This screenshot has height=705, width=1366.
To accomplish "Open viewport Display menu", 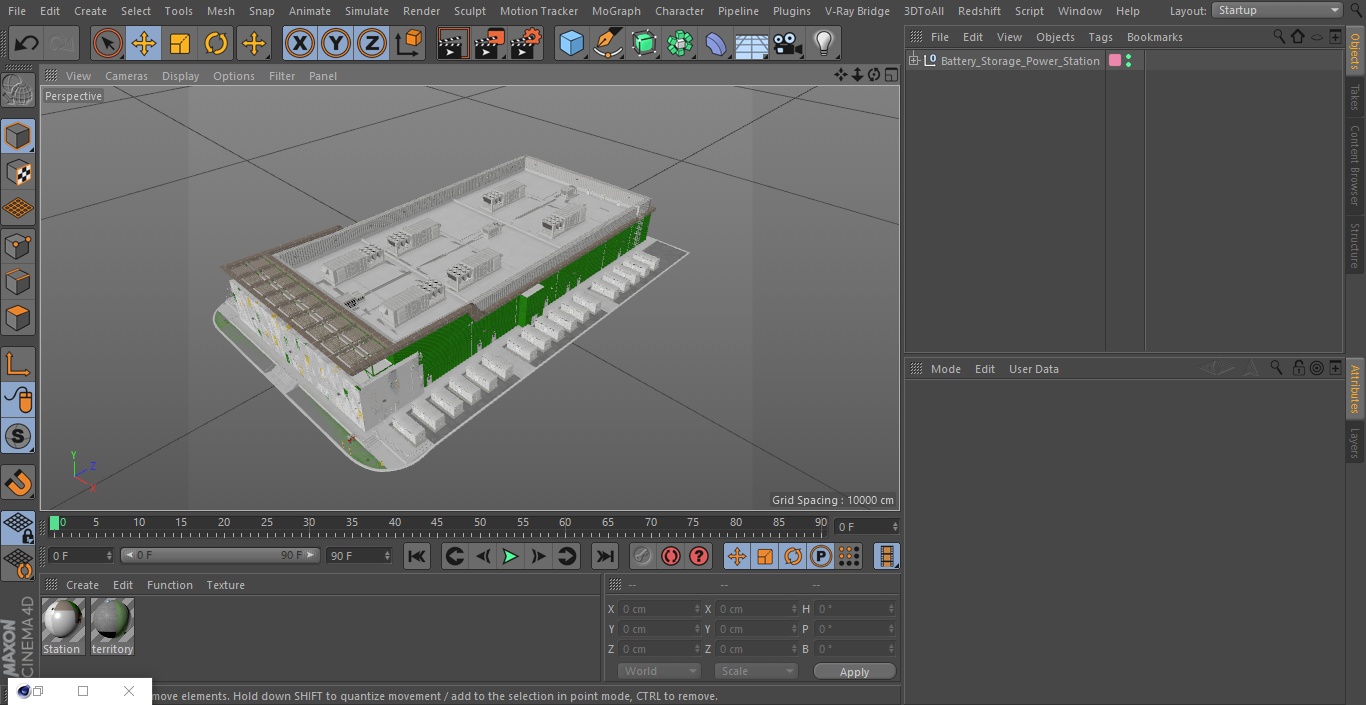I will [180, 76].
